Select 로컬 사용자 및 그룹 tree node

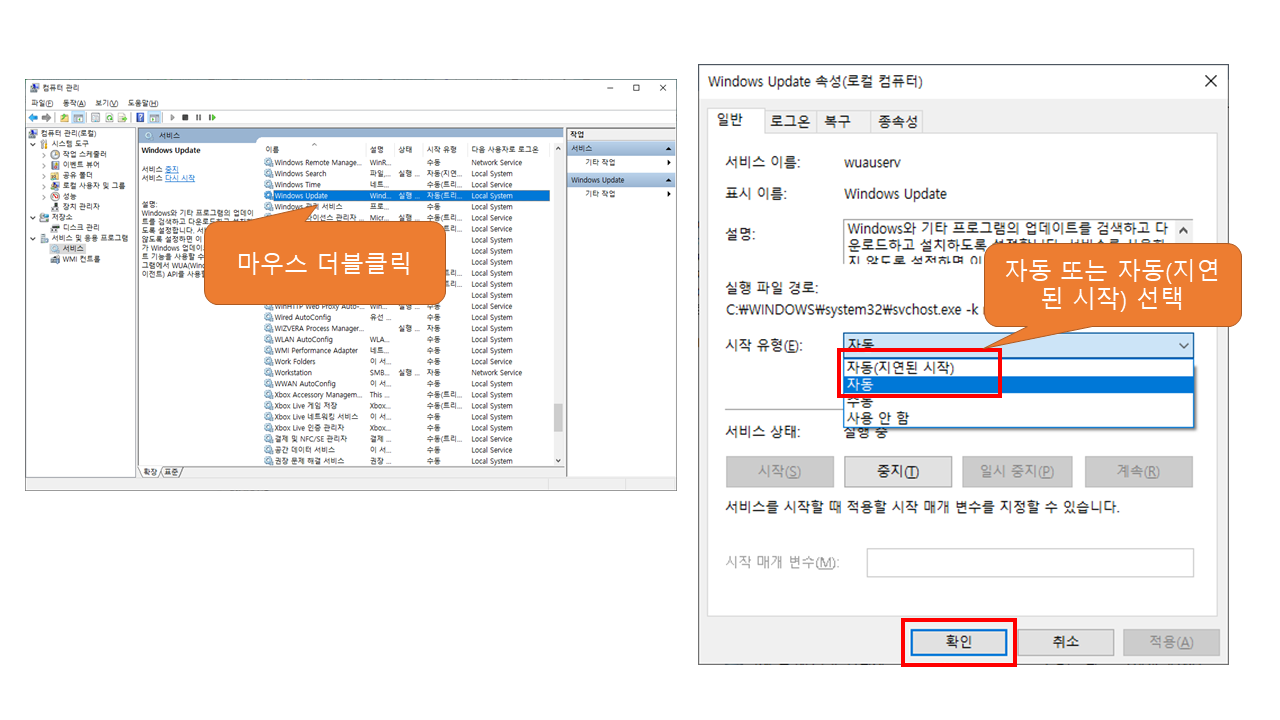(x=94, y=185)
